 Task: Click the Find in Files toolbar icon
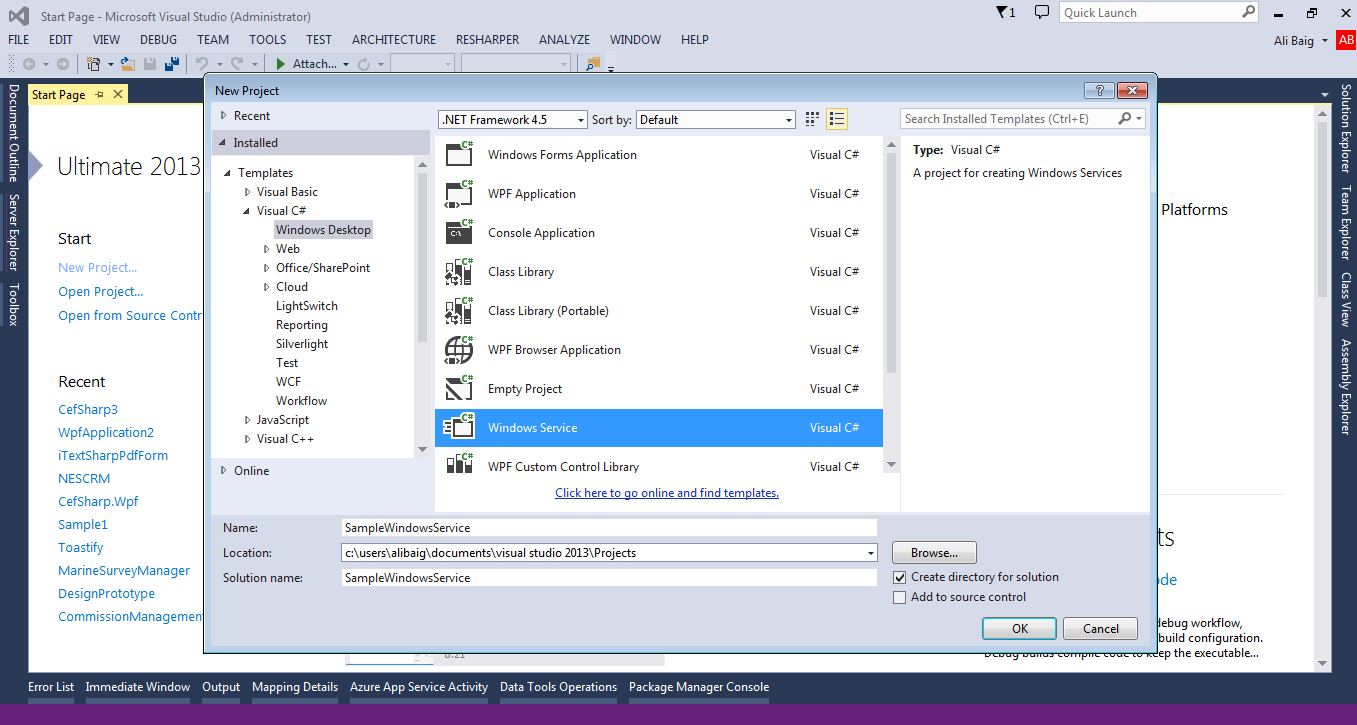pos(593,64)
